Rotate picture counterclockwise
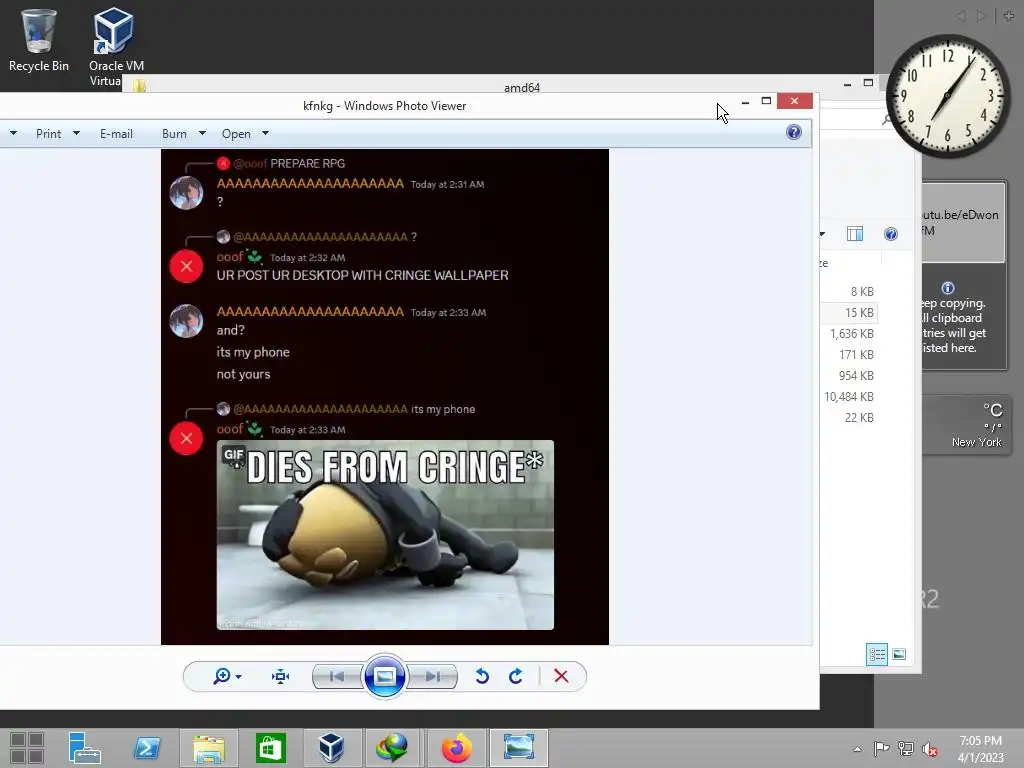 pyautogui.click(x=482, y=676)
